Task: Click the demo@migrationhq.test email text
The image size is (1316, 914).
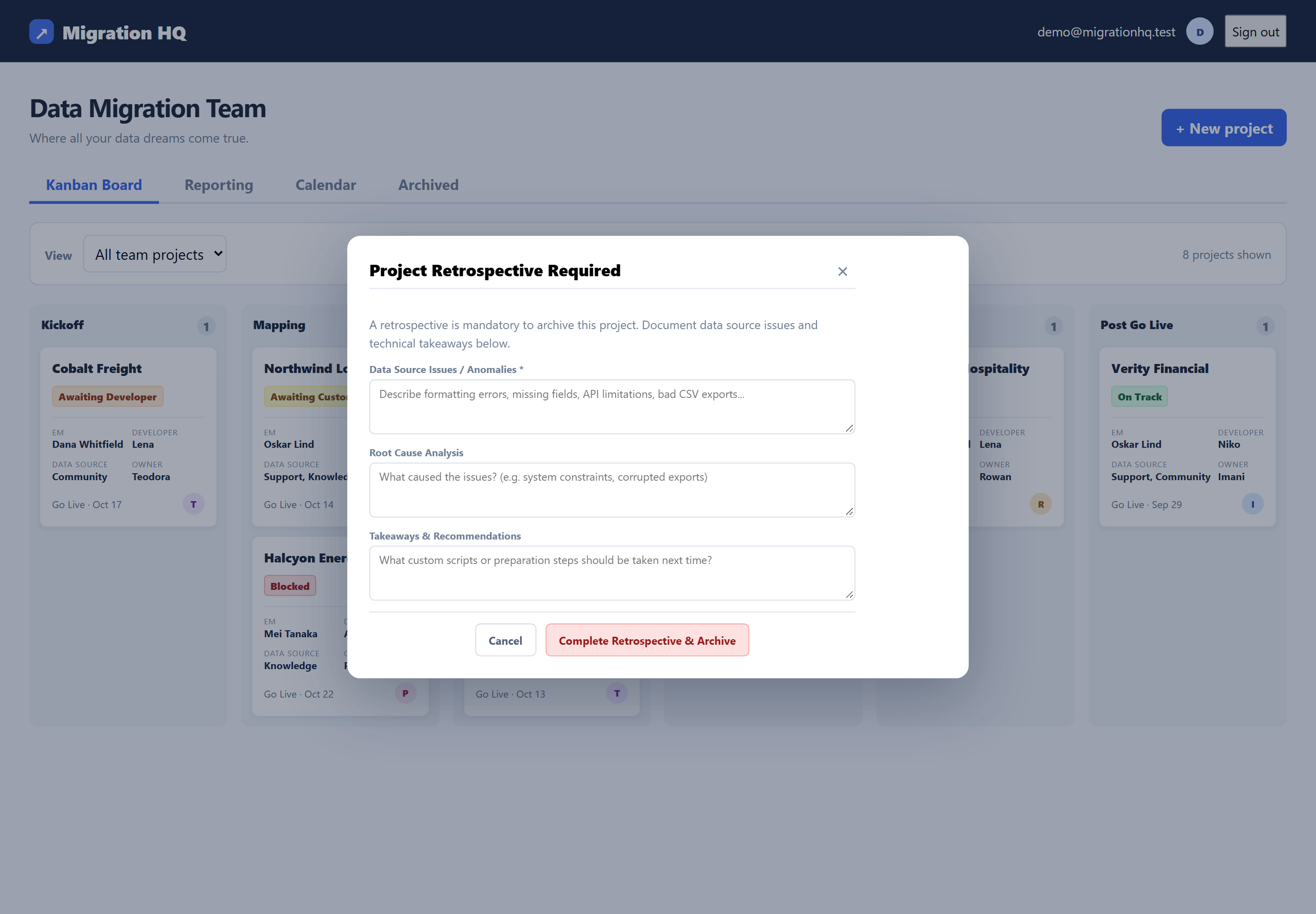Action: pos(1106,32)
